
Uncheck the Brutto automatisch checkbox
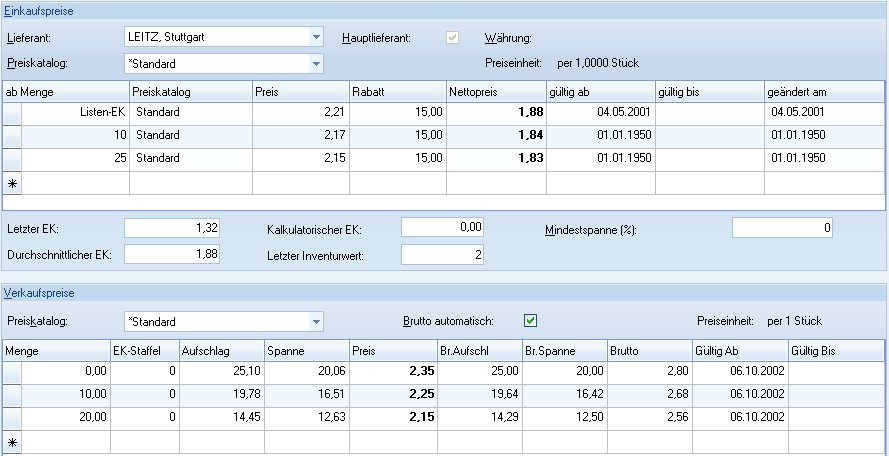[x=531, y=321]
